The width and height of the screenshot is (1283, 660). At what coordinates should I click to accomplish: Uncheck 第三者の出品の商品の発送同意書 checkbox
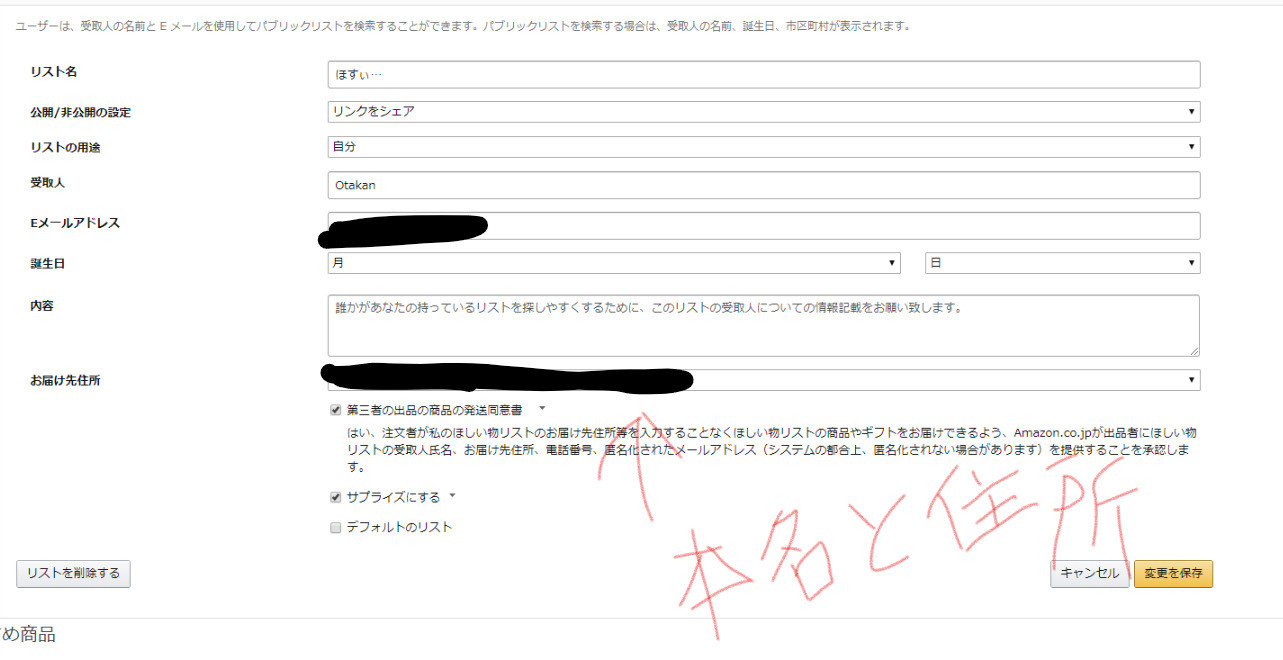coord(336,410)
